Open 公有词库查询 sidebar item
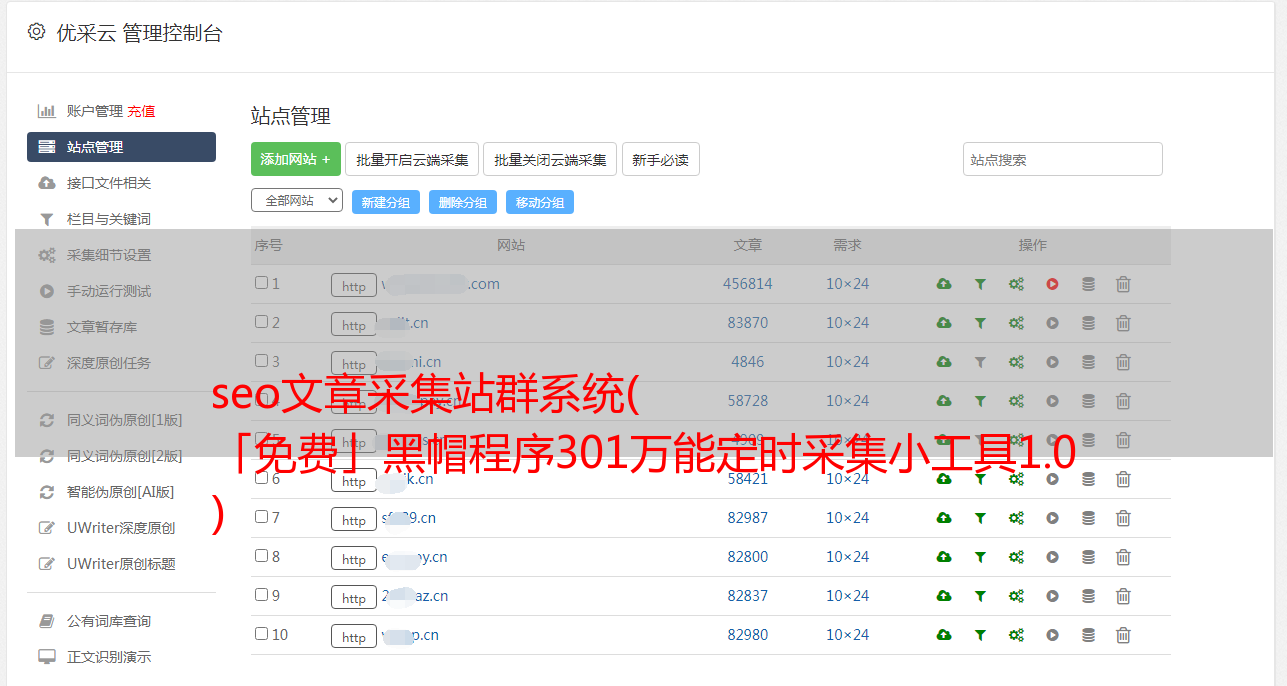This screenshot has width=1287, height=686. (x=109, y=621)
